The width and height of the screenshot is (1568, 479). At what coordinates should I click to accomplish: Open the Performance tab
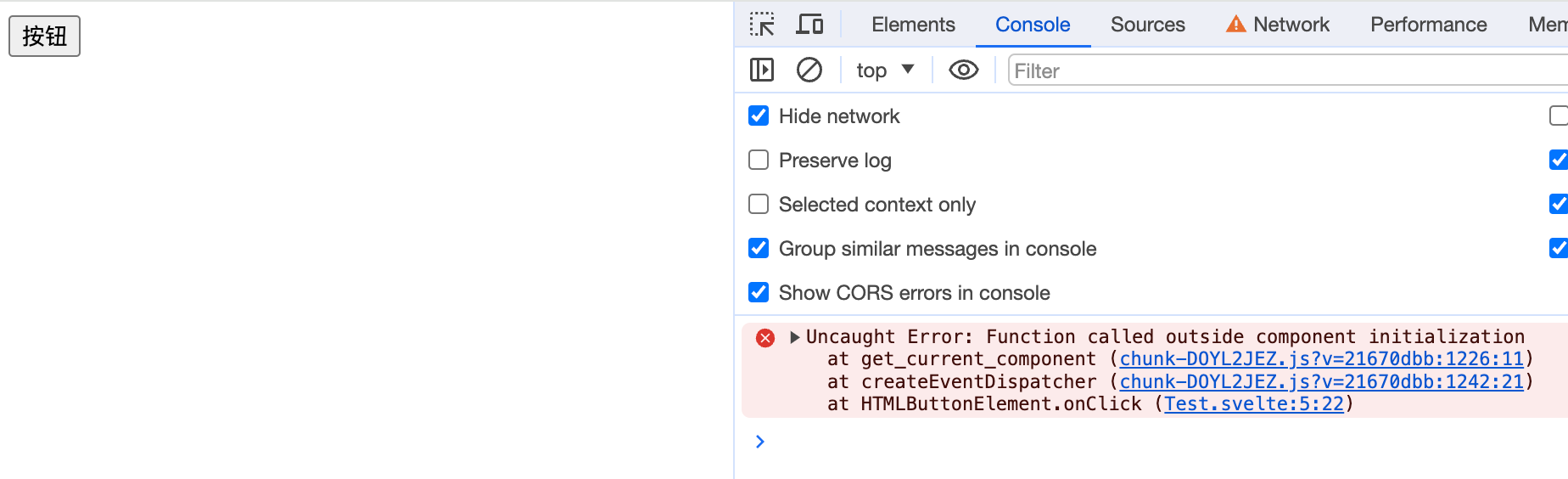click(1428, 25)
